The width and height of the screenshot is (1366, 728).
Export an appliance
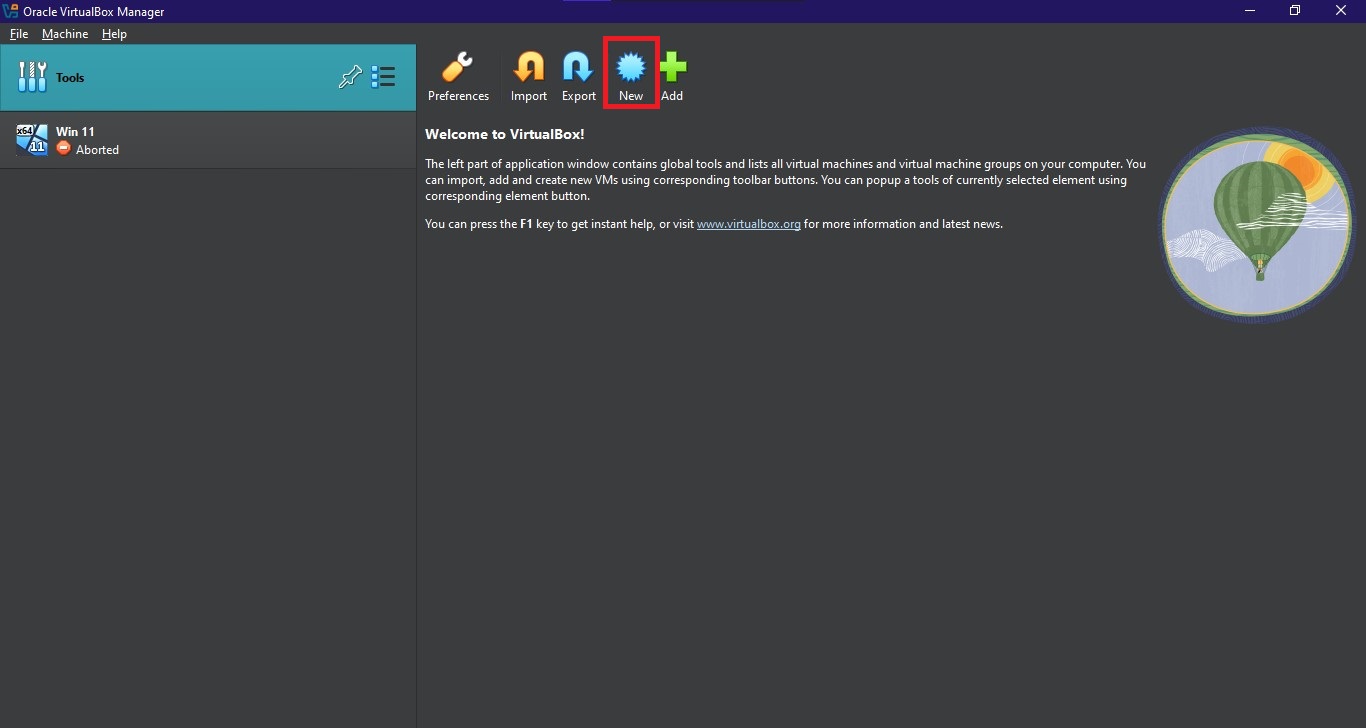578,72
